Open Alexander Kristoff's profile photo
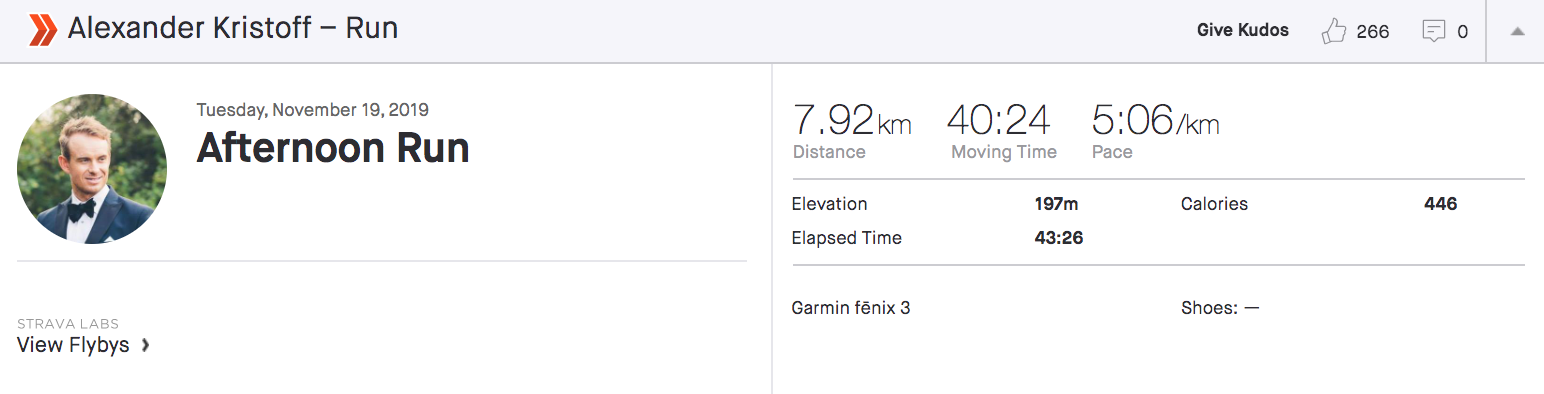Screen dimensions: 1544x394 click(x=92, y=169)
